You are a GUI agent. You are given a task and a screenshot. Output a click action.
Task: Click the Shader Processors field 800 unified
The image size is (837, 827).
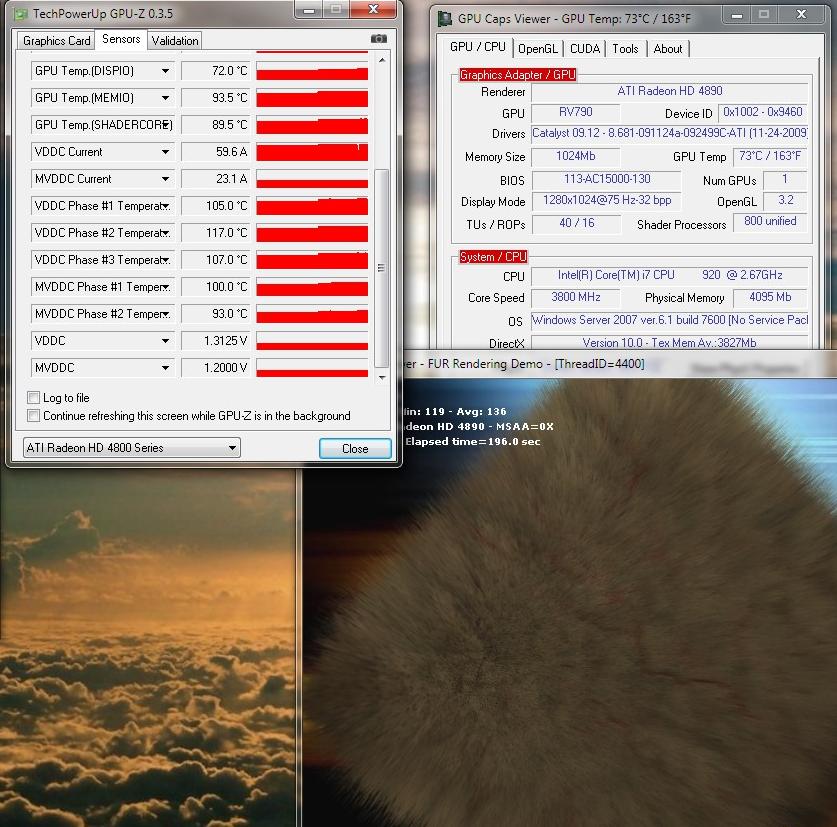[x=770, y=222]
